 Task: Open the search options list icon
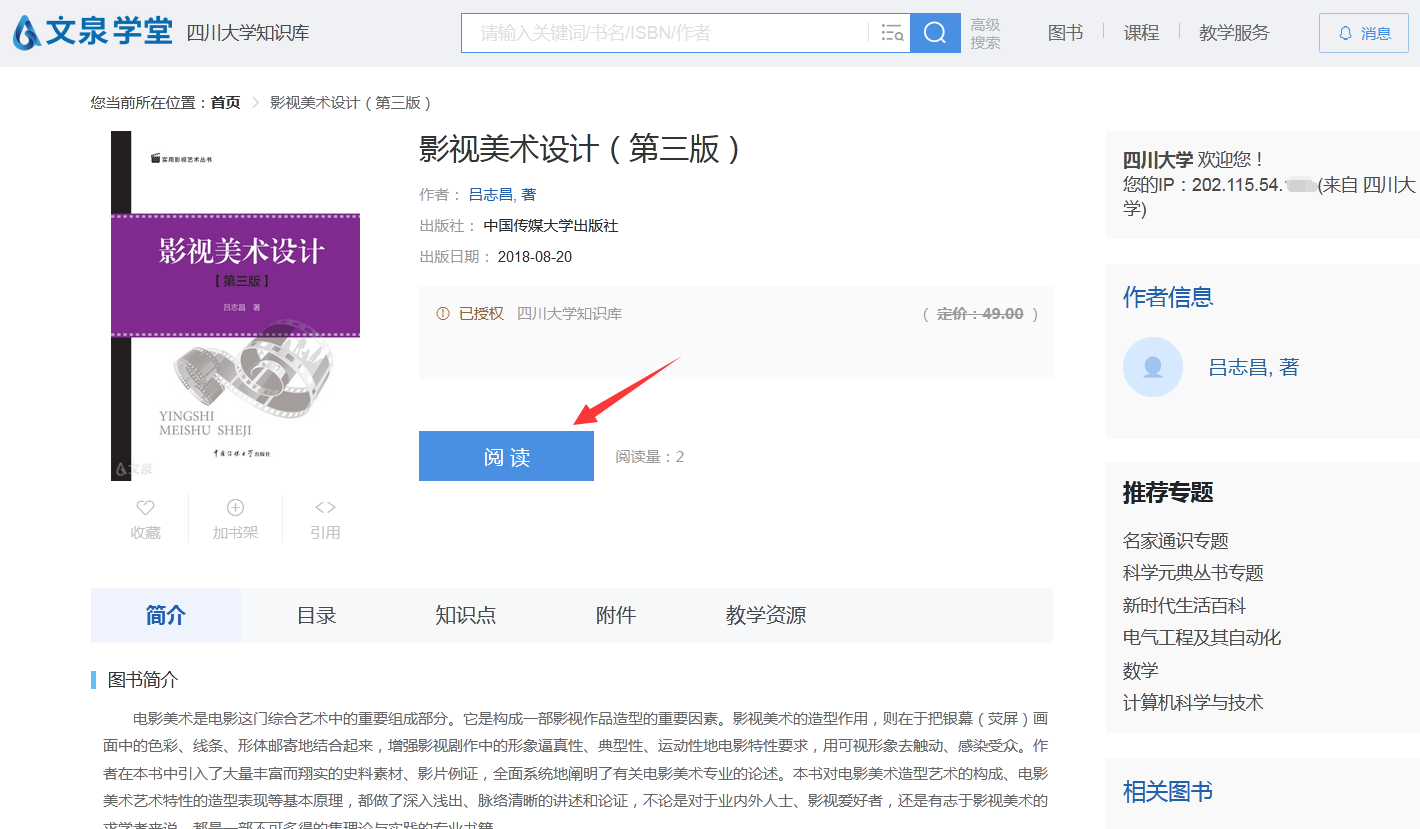(892, 33)
